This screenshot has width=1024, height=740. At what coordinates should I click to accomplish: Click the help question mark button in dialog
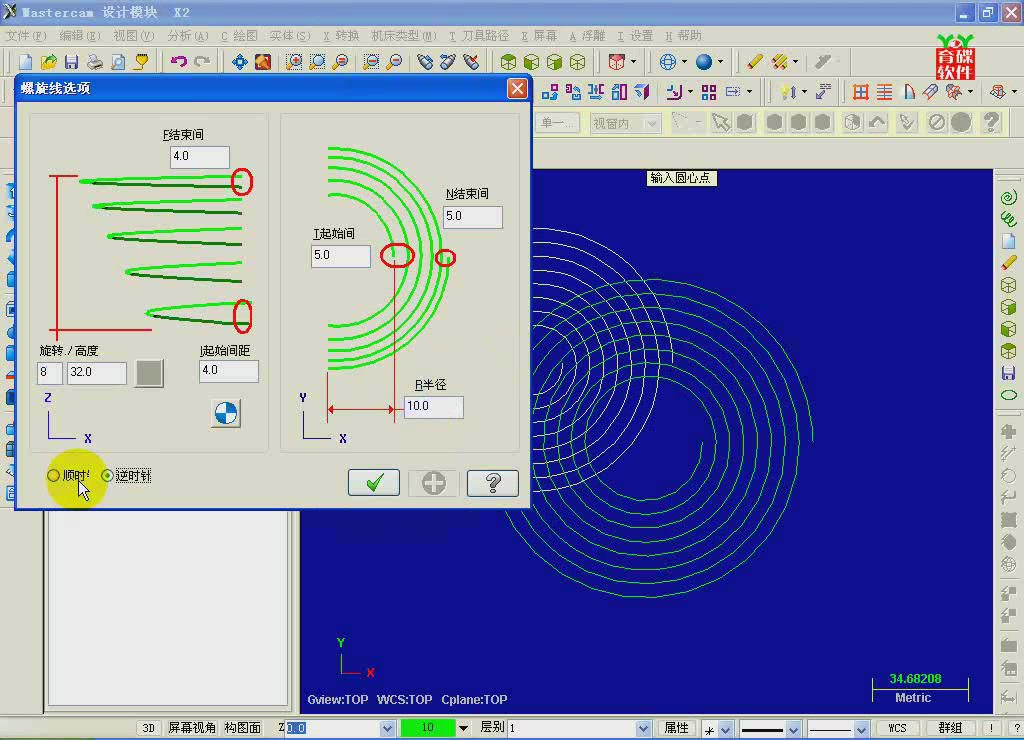(493, 483)
